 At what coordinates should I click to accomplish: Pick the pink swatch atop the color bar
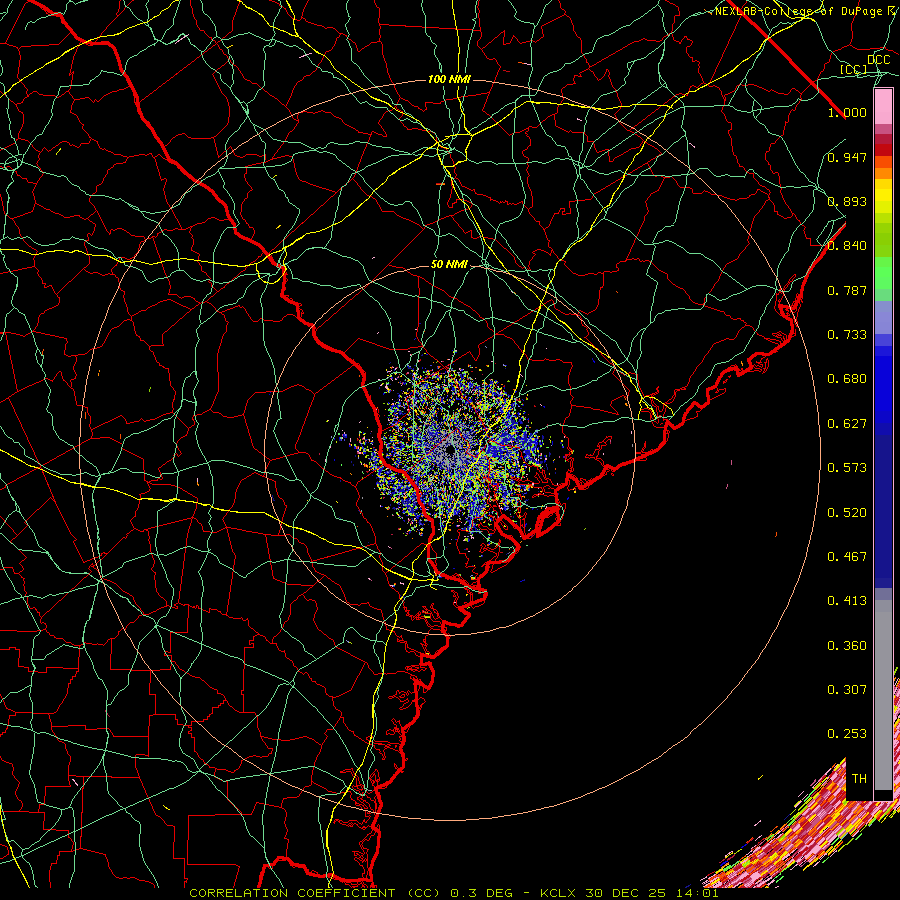(883, 107)
